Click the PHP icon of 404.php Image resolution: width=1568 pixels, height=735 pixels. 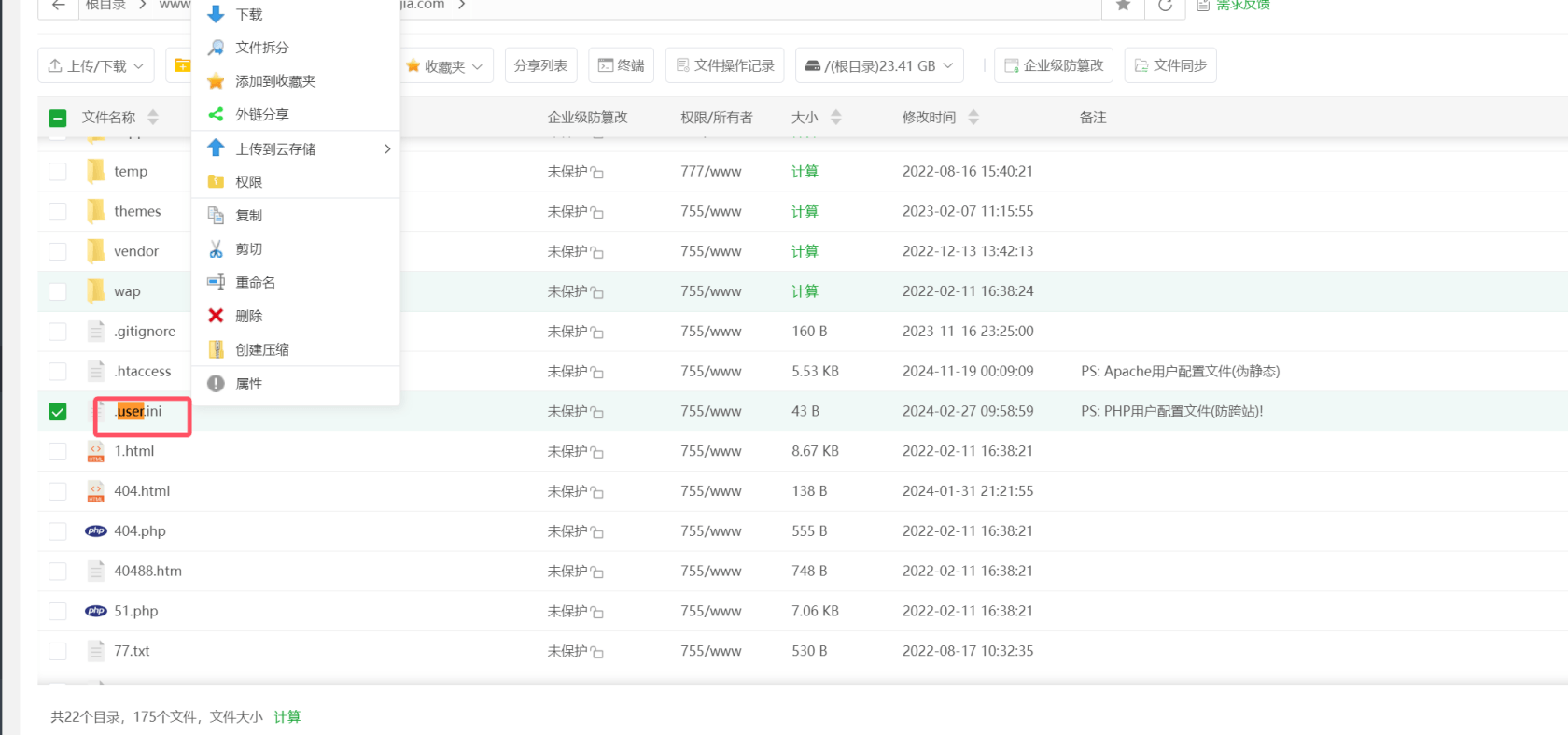tap(96, 530)
